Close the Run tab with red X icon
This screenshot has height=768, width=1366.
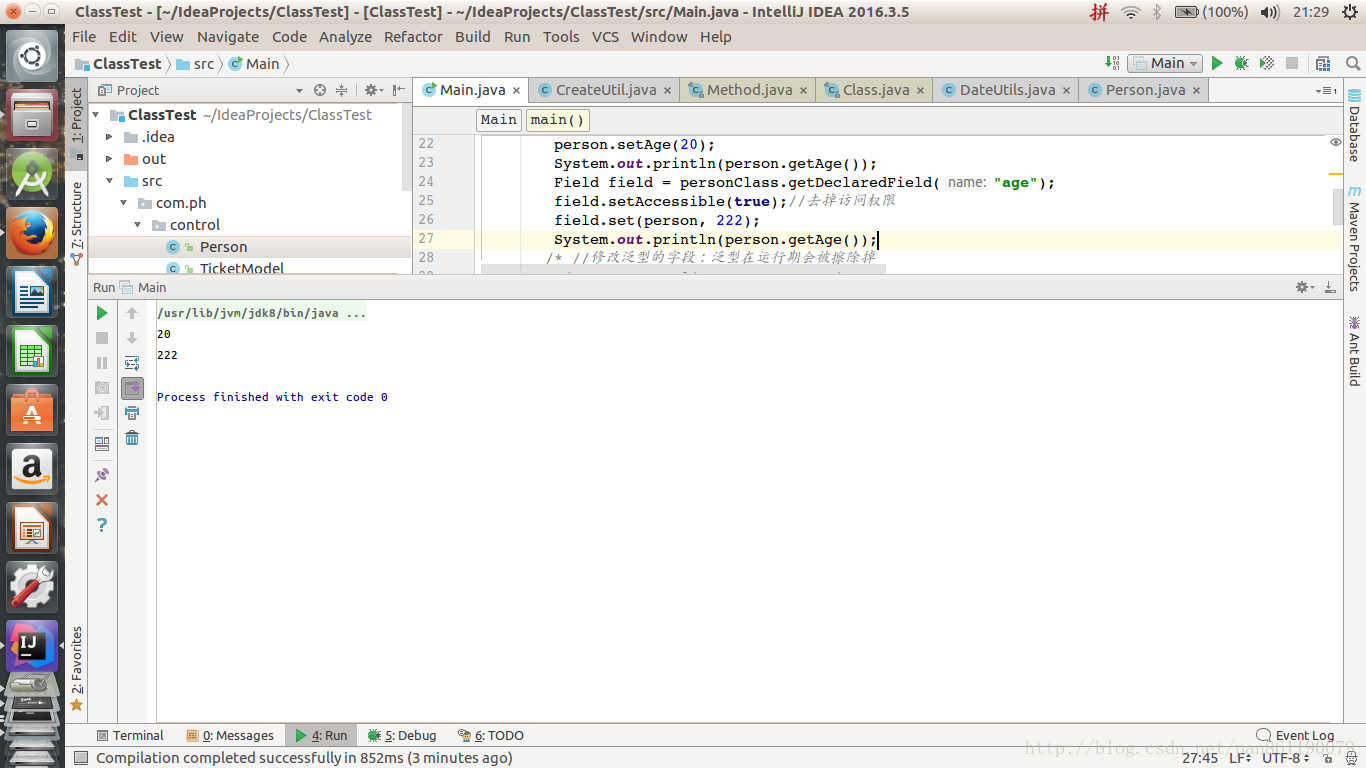102,500
